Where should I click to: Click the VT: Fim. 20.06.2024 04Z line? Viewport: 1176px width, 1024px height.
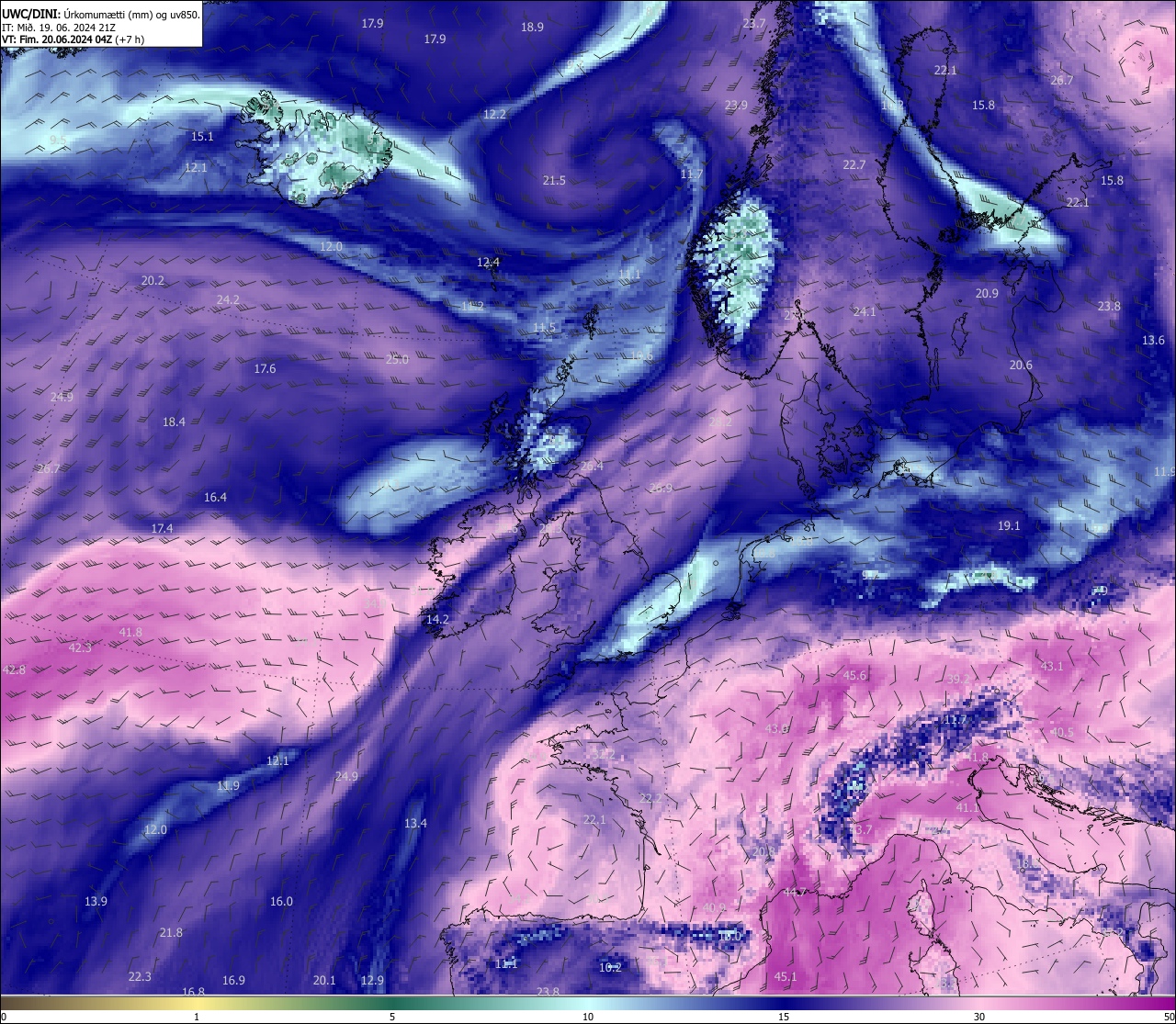click(x=73, y=39)
